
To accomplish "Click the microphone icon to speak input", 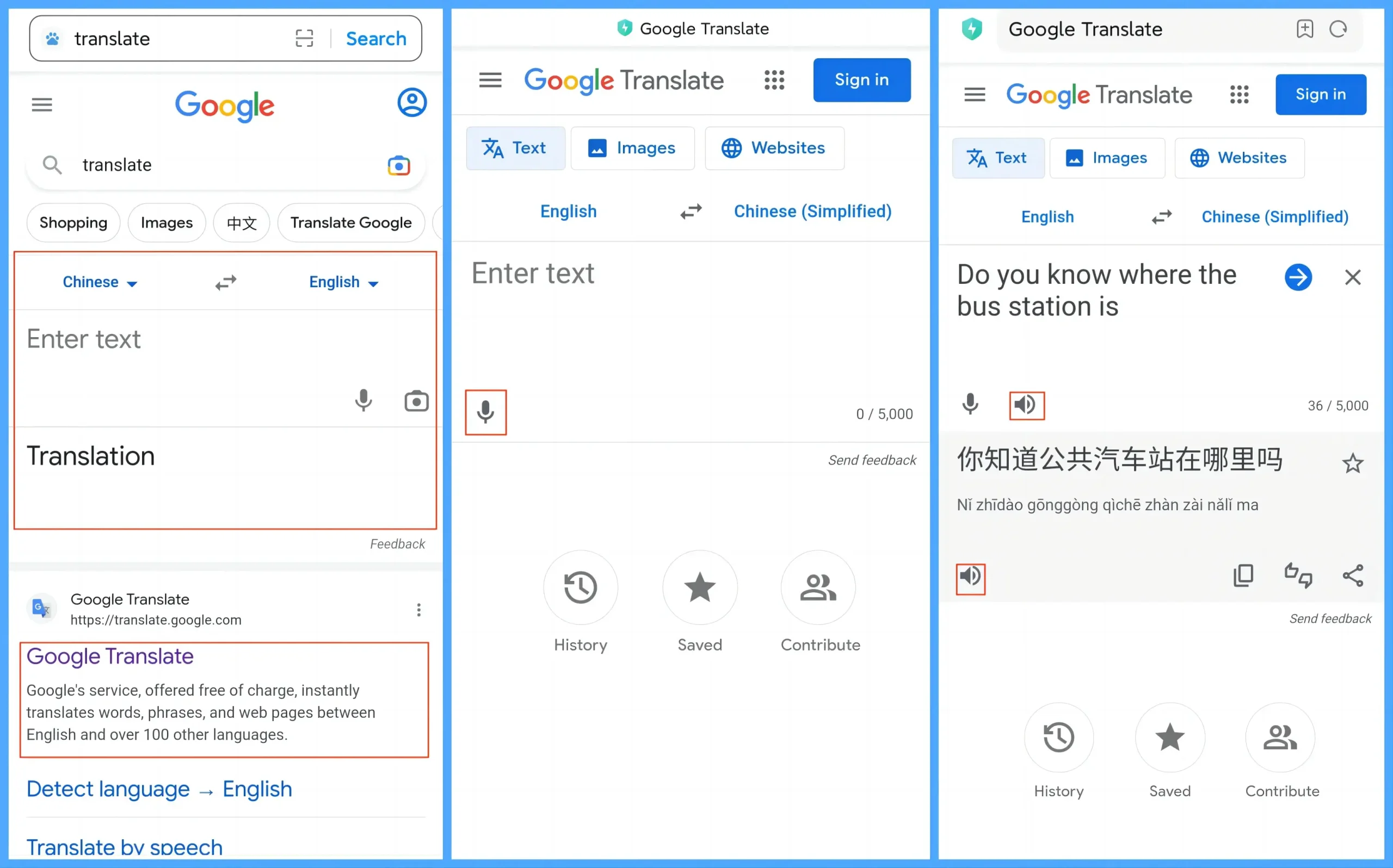I will click(x=487, y=410).
